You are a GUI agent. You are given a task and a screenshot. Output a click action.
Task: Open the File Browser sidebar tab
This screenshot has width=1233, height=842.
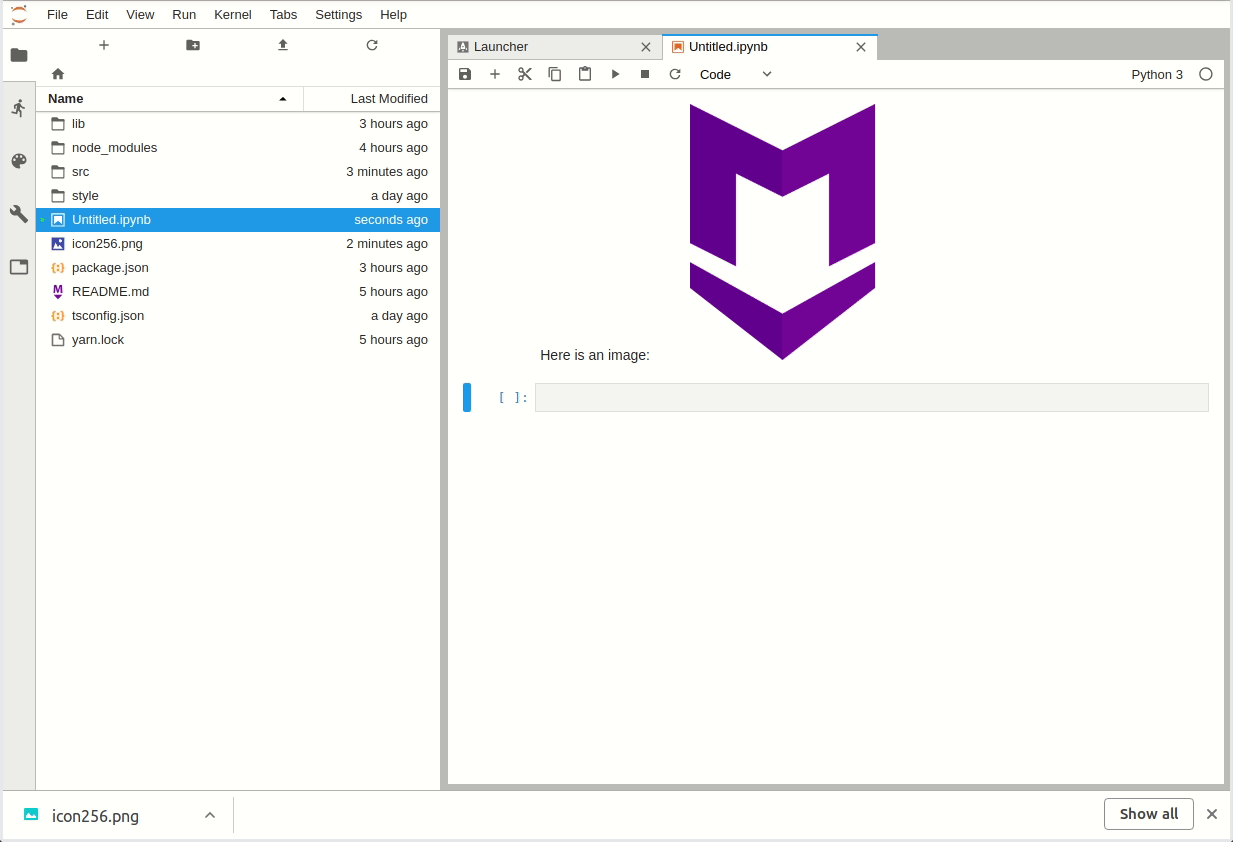tap(18, 55)
